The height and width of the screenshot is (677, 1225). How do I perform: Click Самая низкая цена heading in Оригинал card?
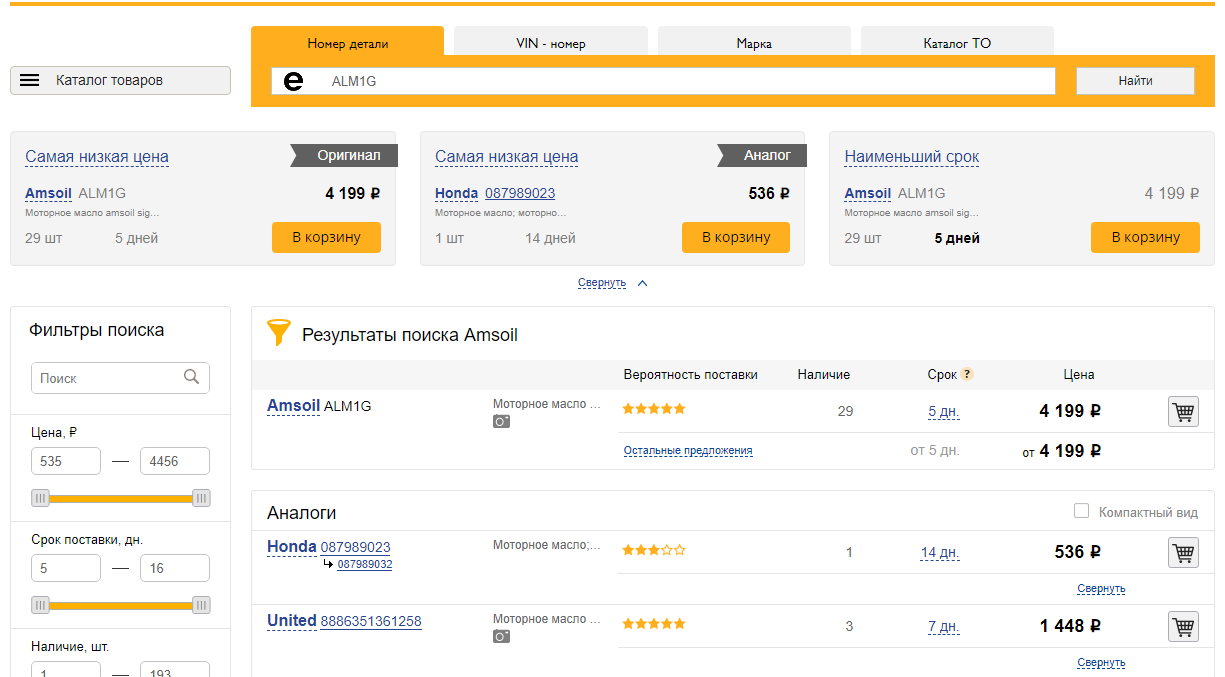pos(97,157)
